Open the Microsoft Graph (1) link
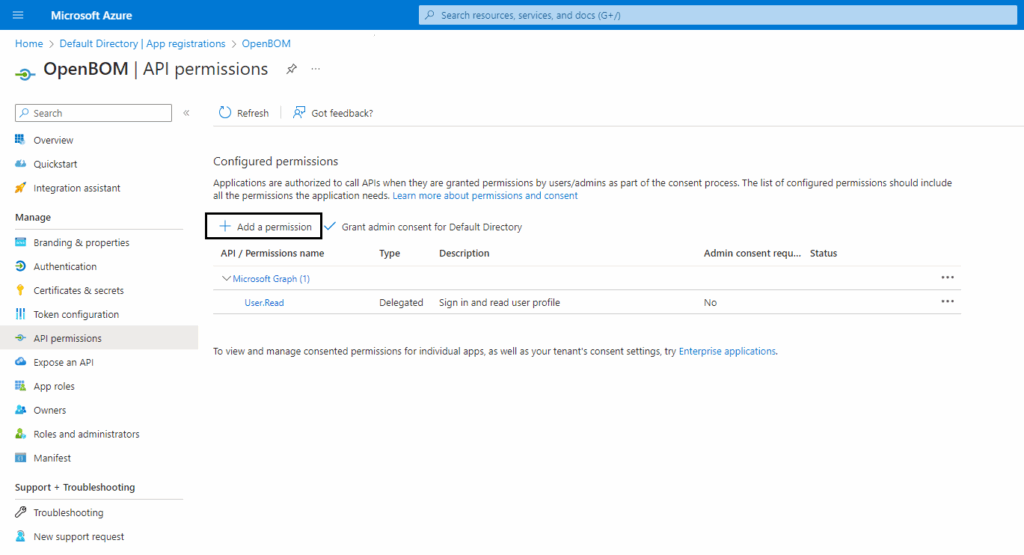The width and height of the screenshot is (1024, 555). [271, 278]
